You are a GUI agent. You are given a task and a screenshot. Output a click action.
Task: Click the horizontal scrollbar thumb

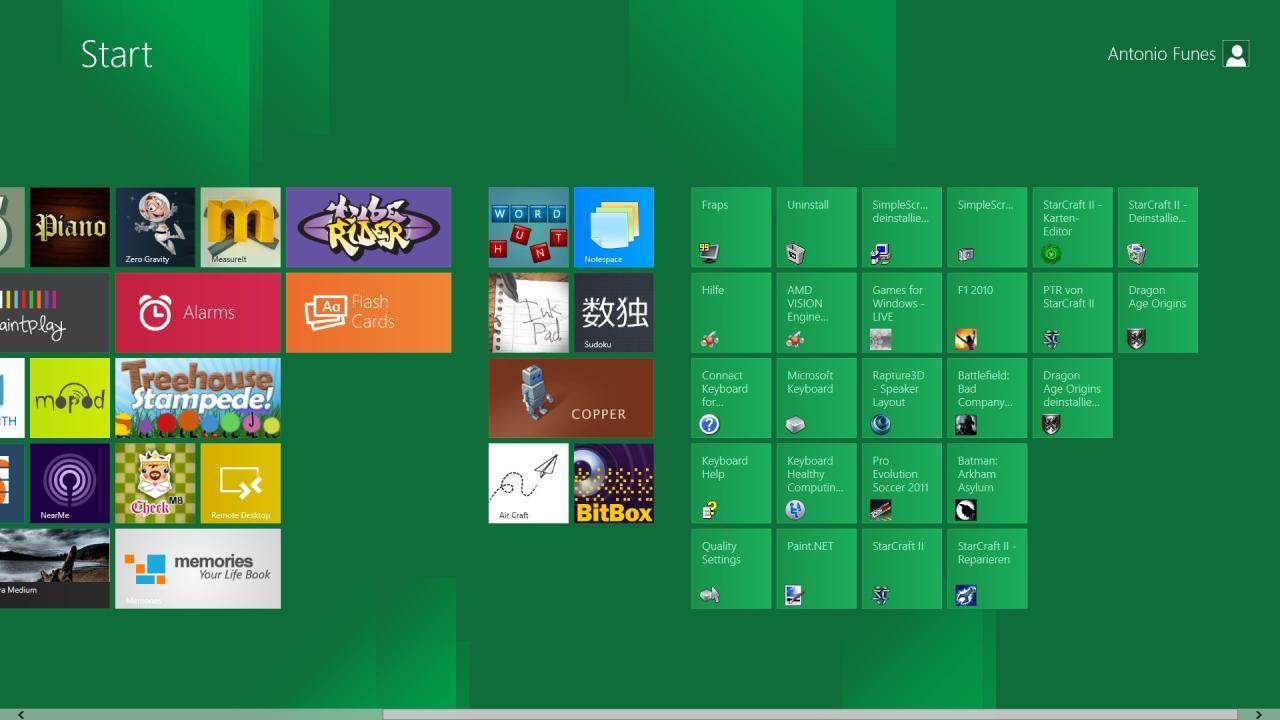tap(810, 714)
